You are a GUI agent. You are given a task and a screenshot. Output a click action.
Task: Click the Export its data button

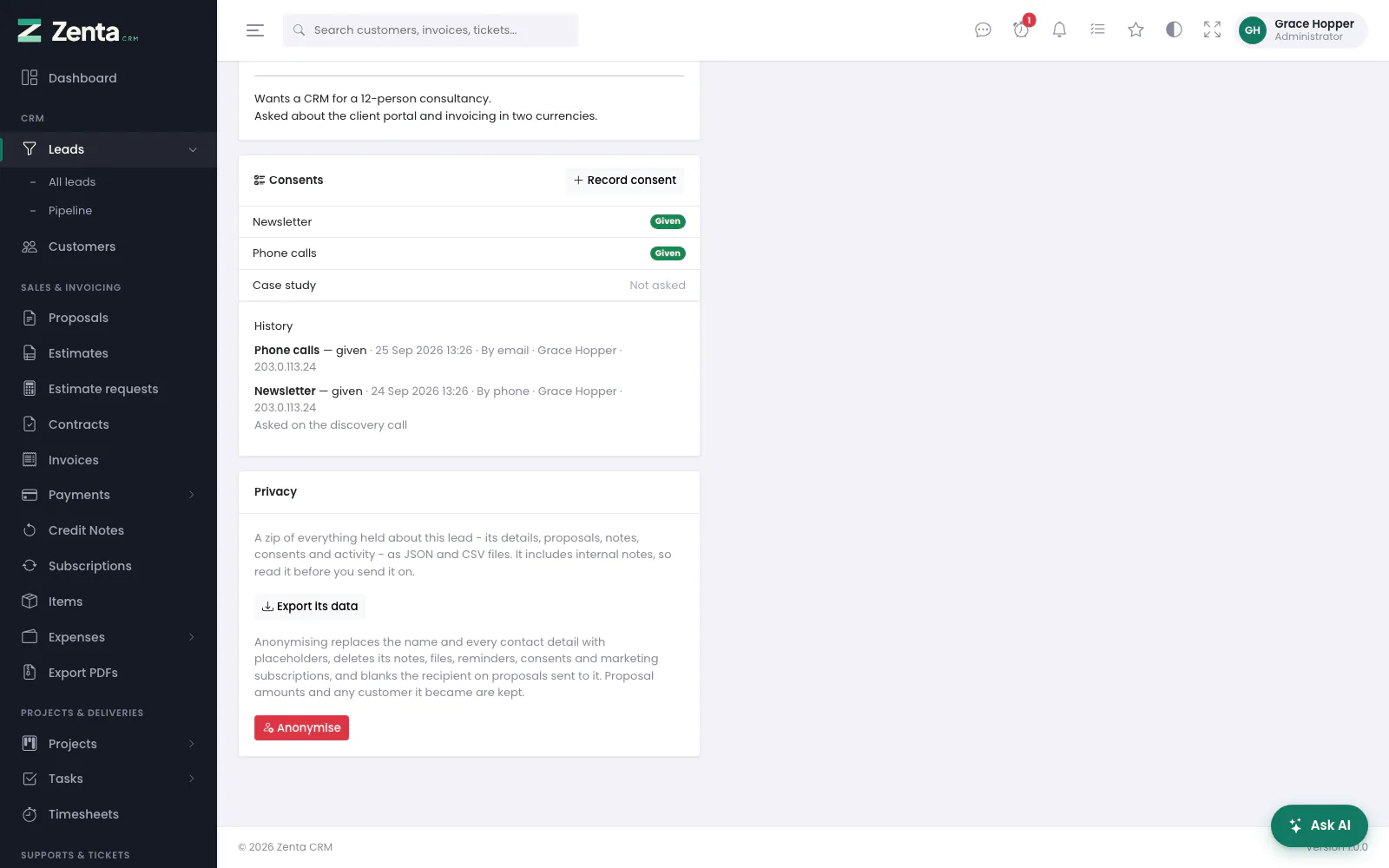click(310, 607)
